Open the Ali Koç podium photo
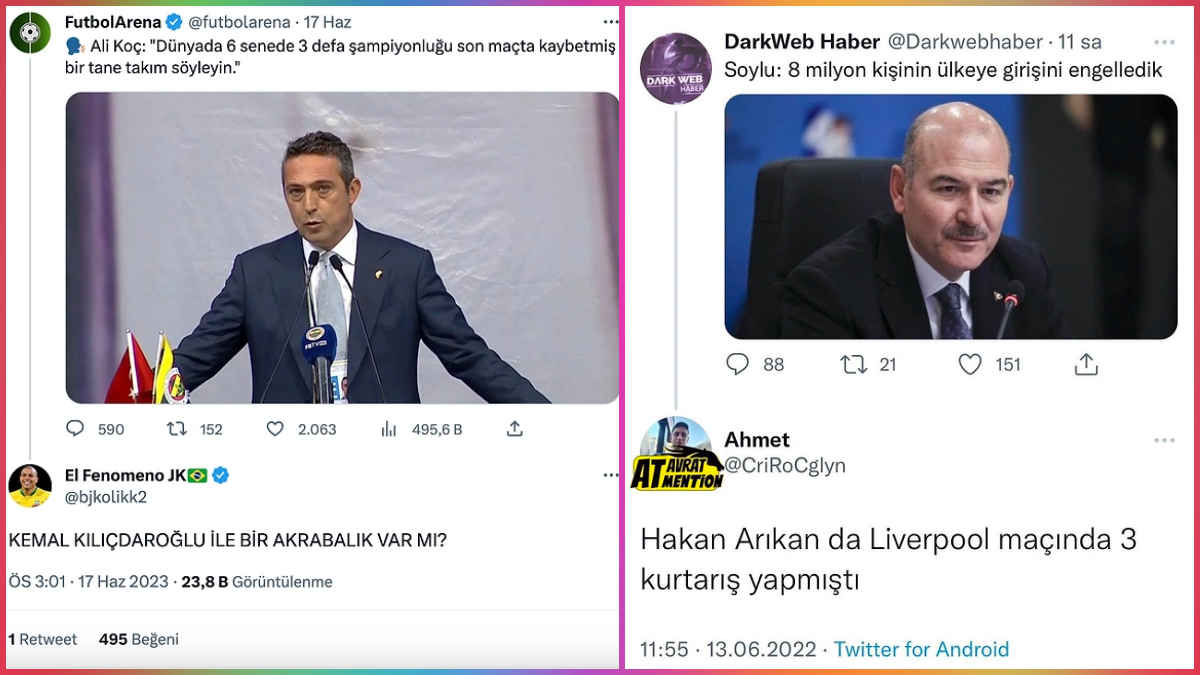 pos(342,248)
